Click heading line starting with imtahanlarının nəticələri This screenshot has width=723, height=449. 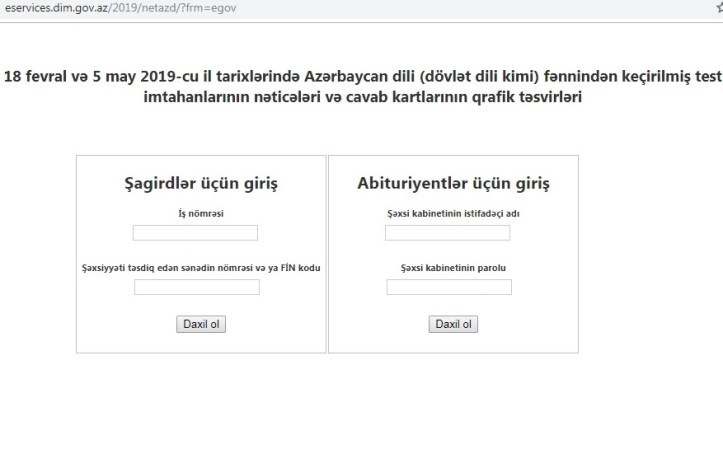[362, 98]
